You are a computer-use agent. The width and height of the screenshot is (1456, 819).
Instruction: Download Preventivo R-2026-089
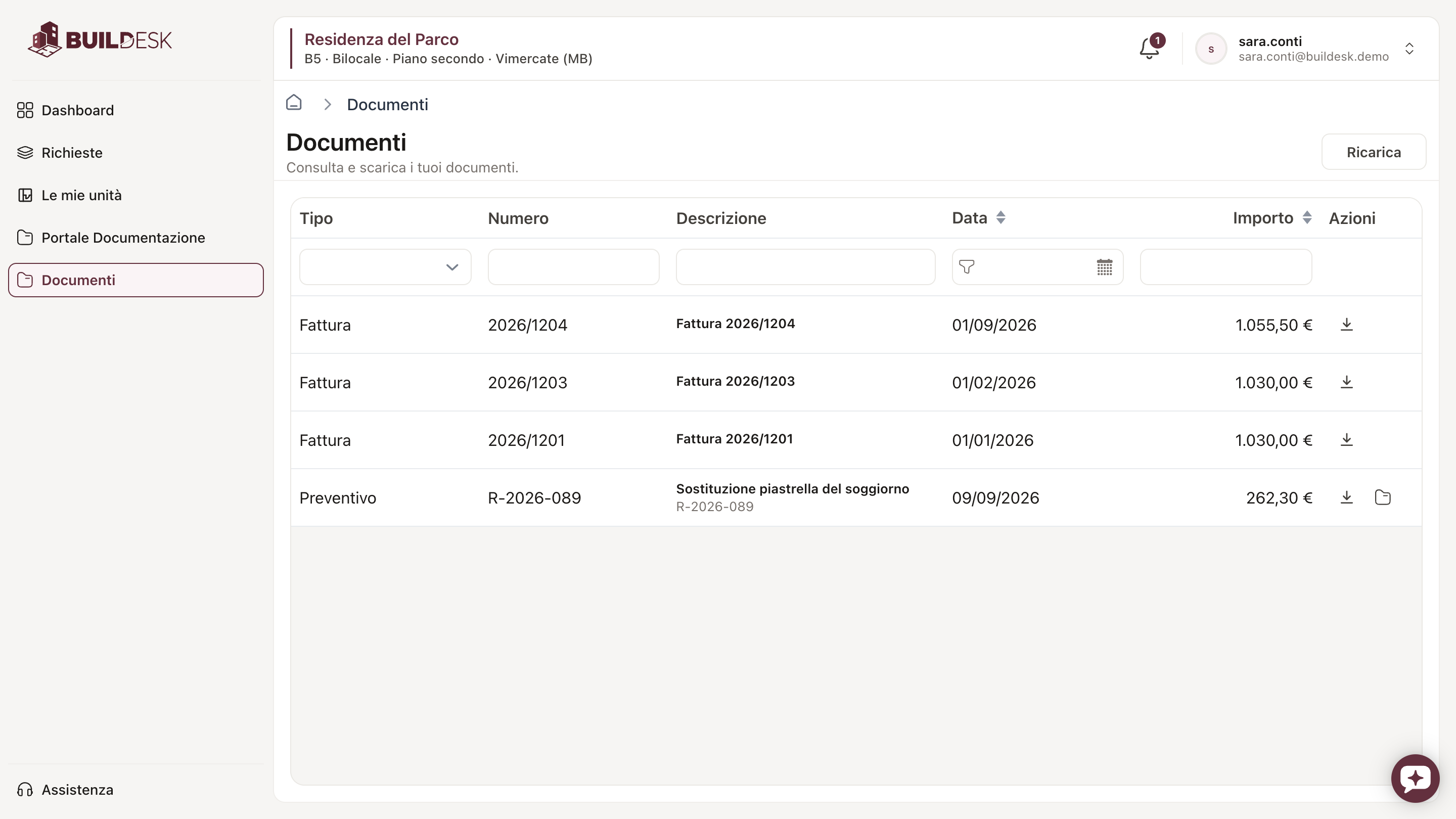[x=1347, y=497]
